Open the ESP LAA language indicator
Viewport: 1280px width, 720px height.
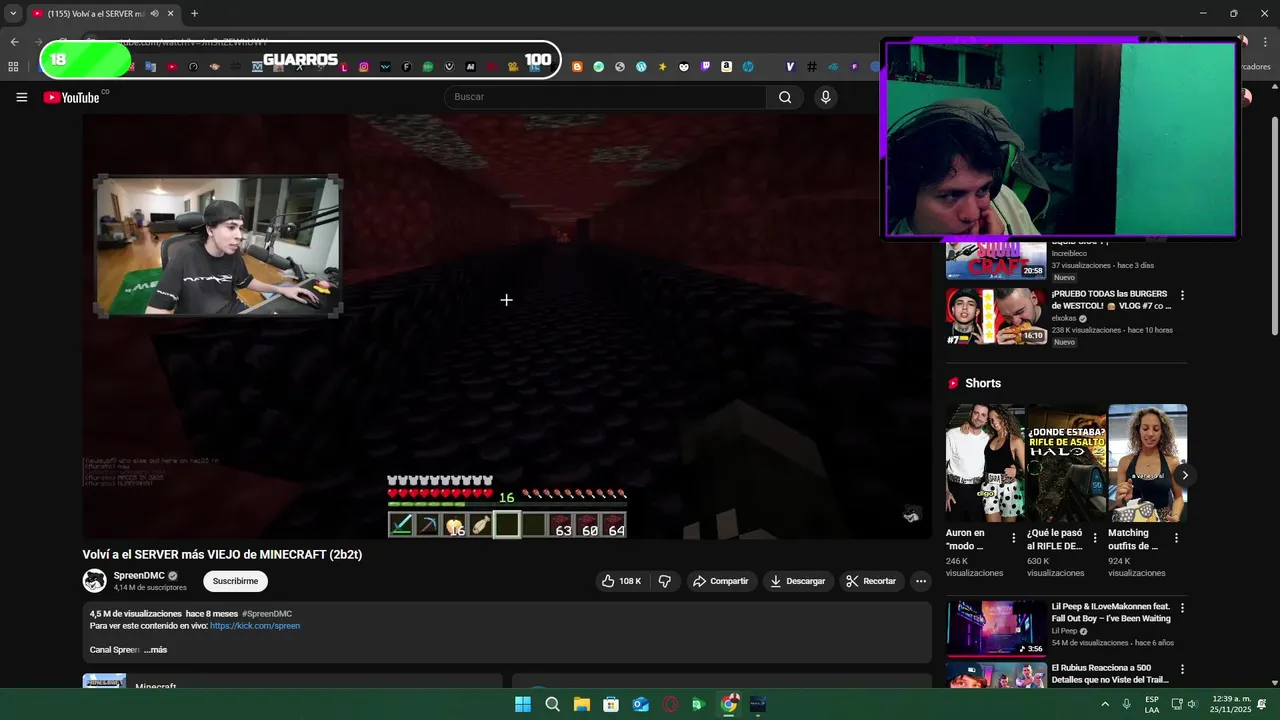pos(1152,704)
